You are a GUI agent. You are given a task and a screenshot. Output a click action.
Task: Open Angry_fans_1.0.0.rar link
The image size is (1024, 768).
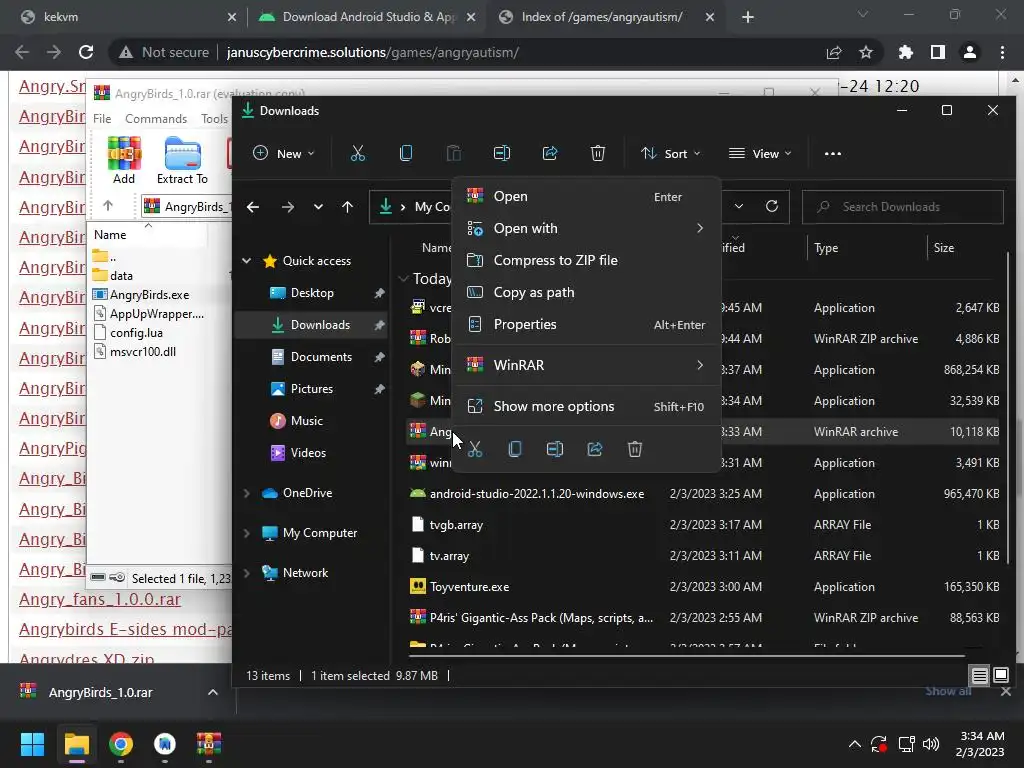click(99, 600)
